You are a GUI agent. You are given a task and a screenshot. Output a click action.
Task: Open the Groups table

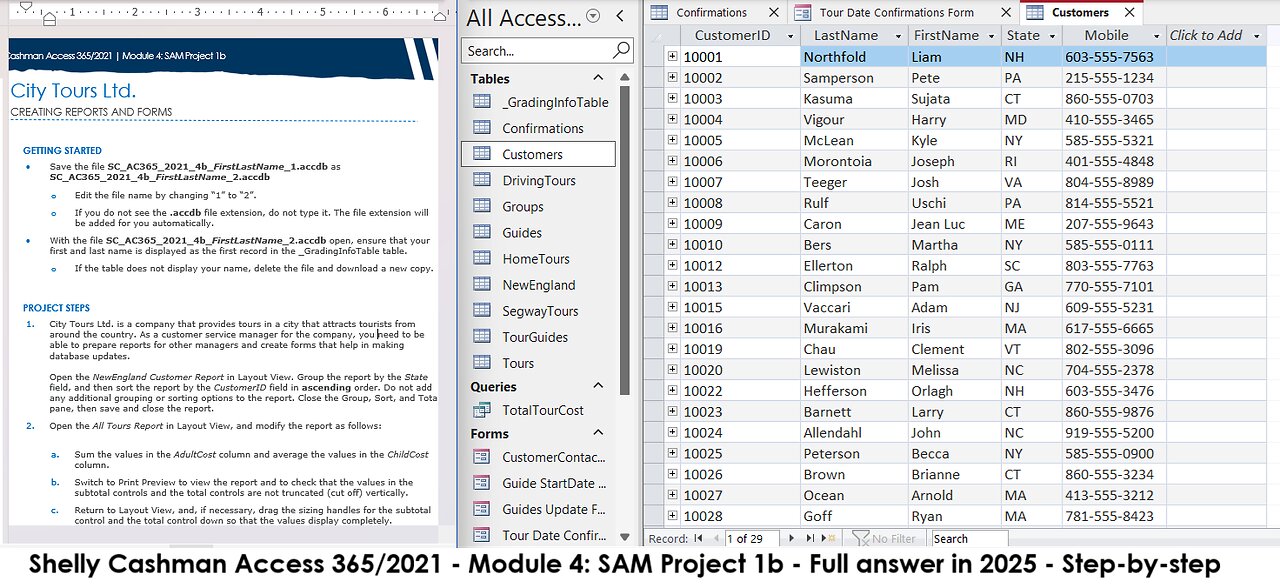[x=538, y=206]
